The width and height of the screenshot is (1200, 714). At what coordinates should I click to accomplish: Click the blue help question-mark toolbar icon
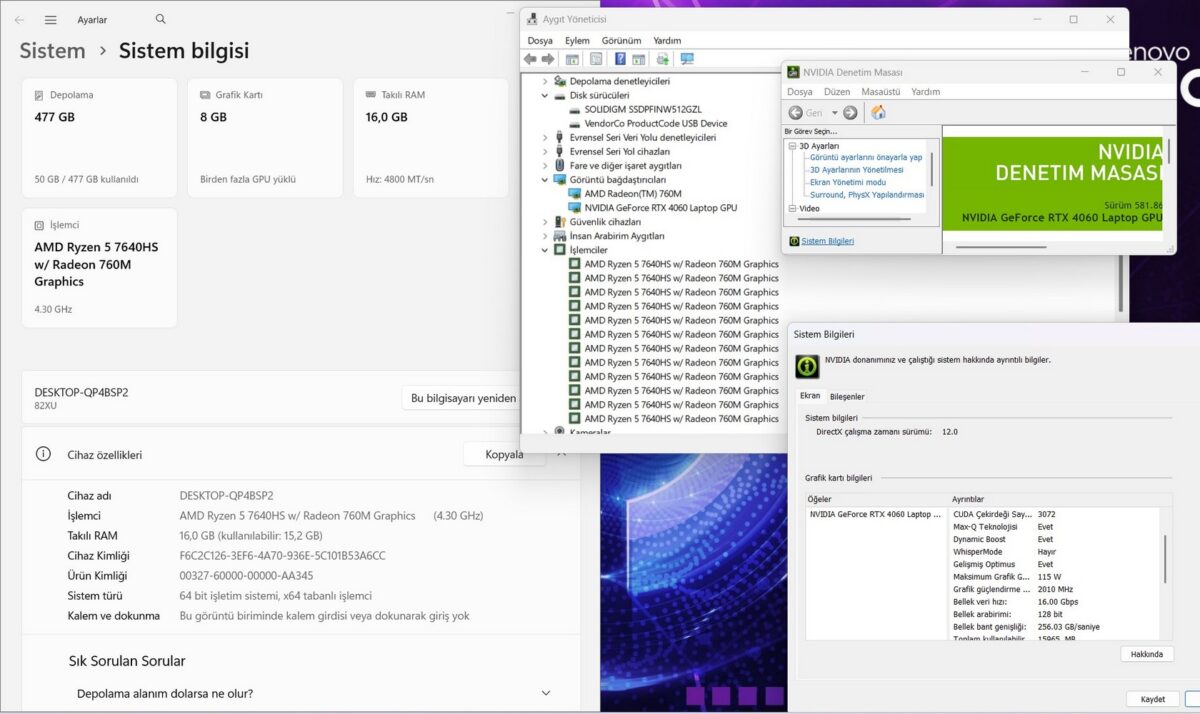pyautogui.click(x=620, y=59)
